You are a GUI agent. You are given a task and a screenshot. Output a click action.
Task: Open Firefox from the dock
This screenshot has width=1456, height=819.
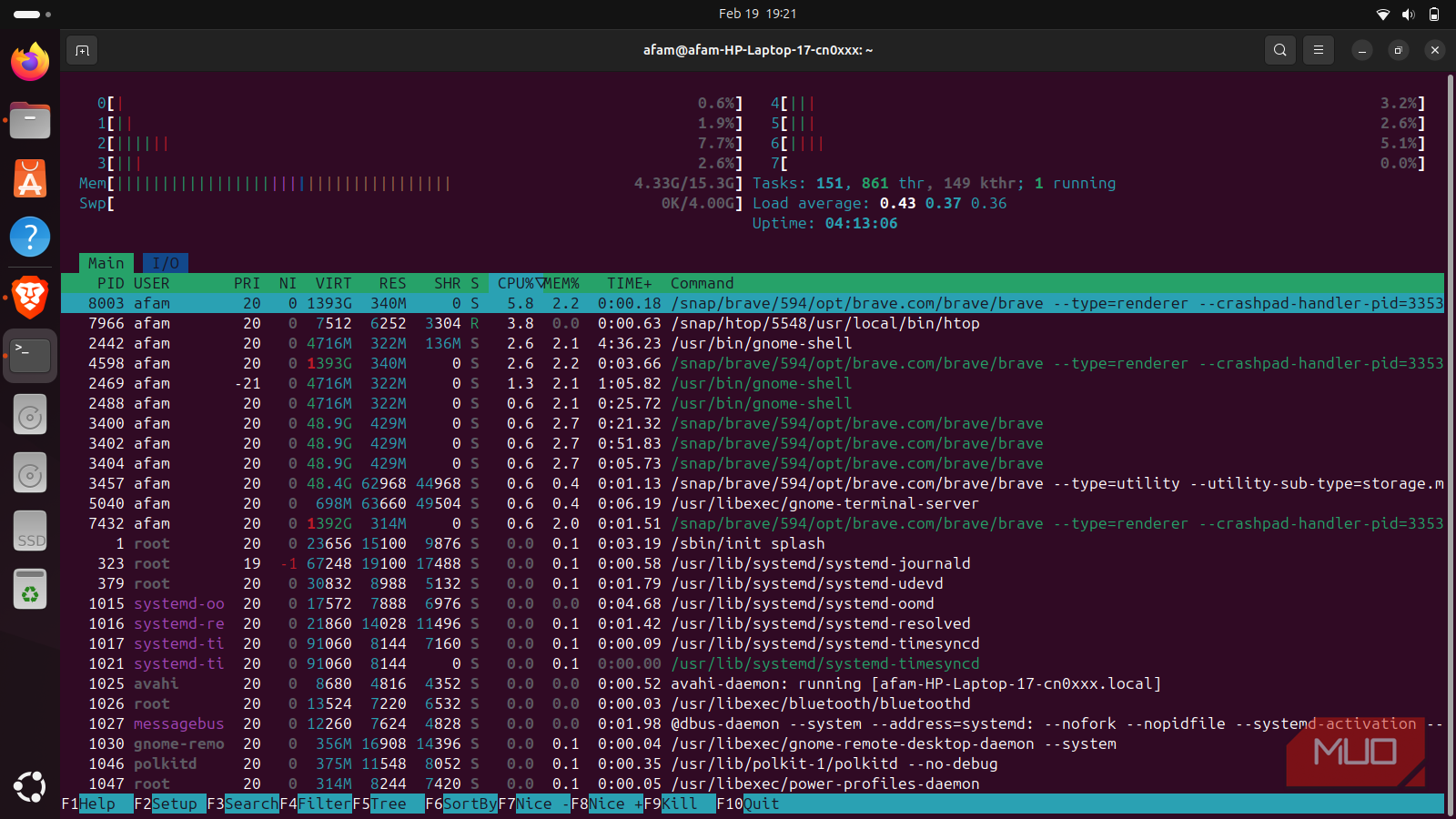(30, 62)
